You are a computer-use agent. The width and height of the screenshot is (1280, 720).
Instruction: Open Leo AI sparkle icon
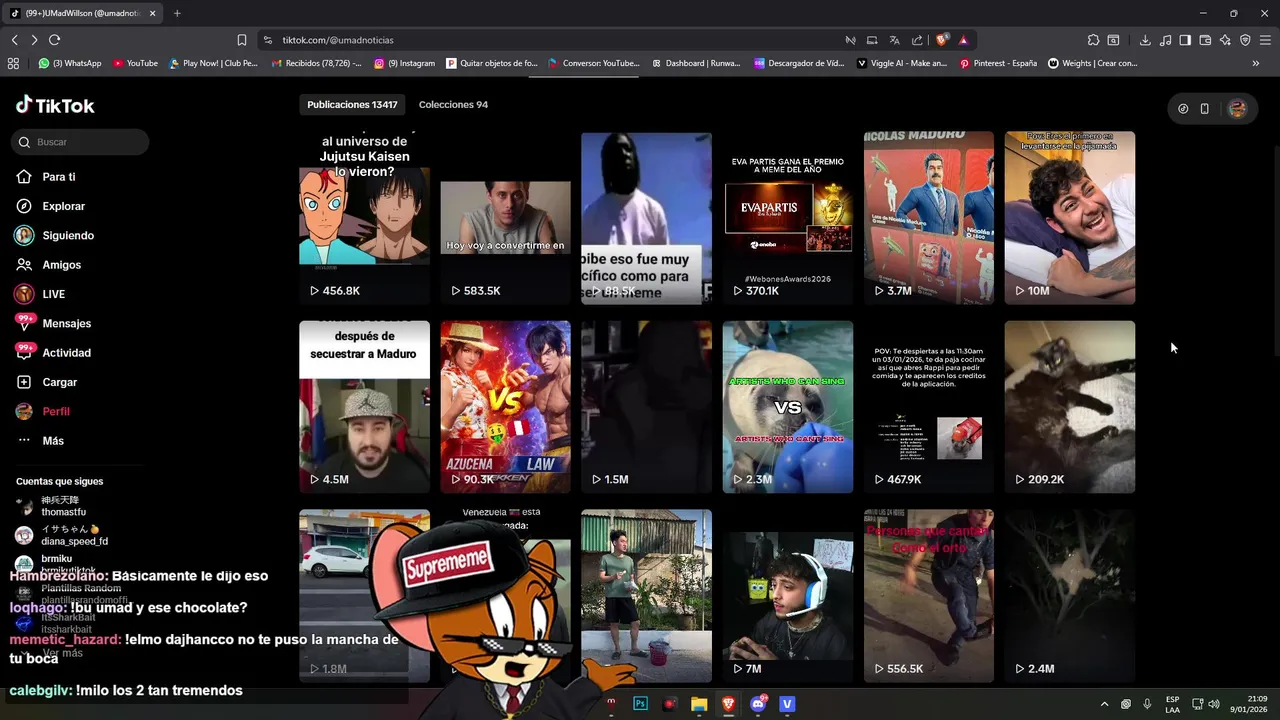click(x=1225, y=40)
